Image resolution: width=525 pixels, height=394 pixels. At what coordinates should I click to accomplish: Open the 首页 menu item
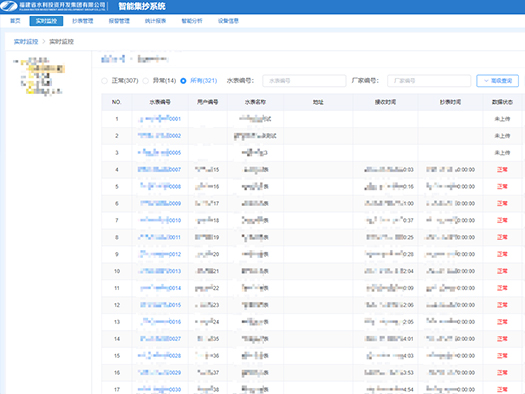(x=15, y=21)
